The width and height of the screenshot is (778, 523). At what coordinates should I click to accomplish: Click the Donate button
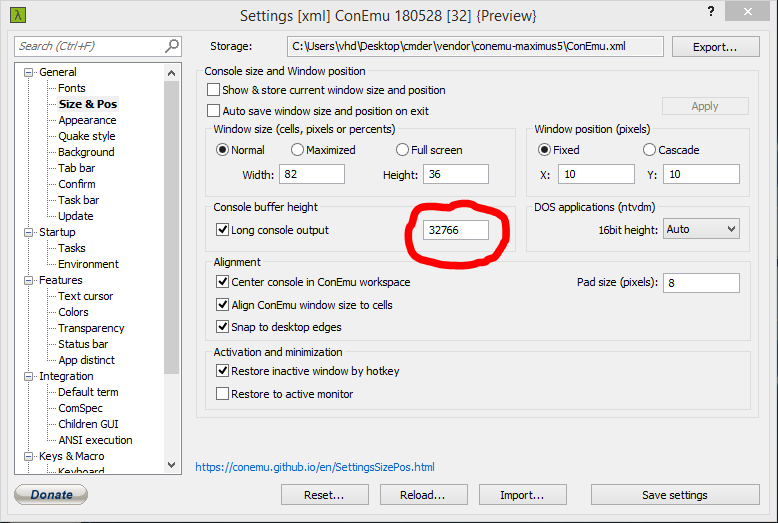pyautogui.click(x=51, y=494)
